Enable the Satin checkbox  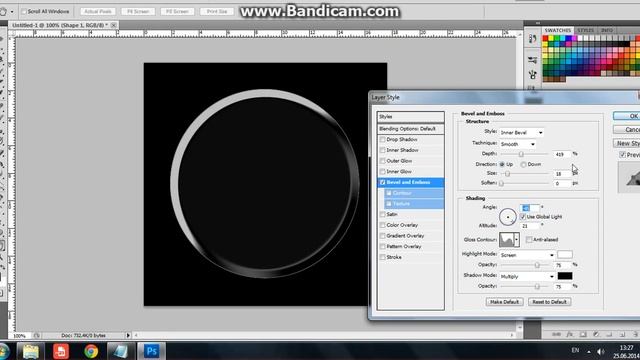coord(382,214)
